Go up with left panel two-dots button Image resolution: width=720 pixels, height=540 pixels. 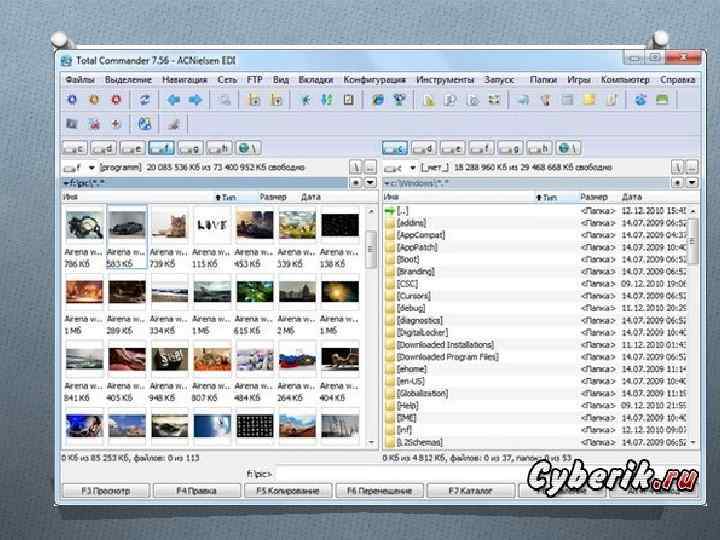click(x=371, y=167)
